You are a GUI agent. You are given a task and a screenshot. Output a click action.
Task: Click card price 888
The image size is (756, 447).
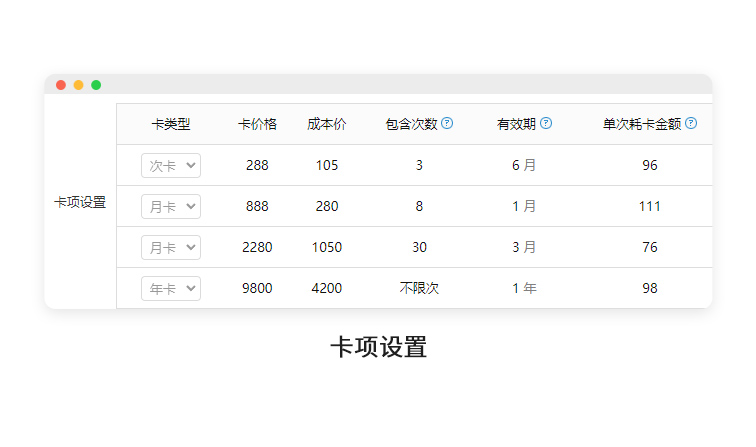[257, 206]
